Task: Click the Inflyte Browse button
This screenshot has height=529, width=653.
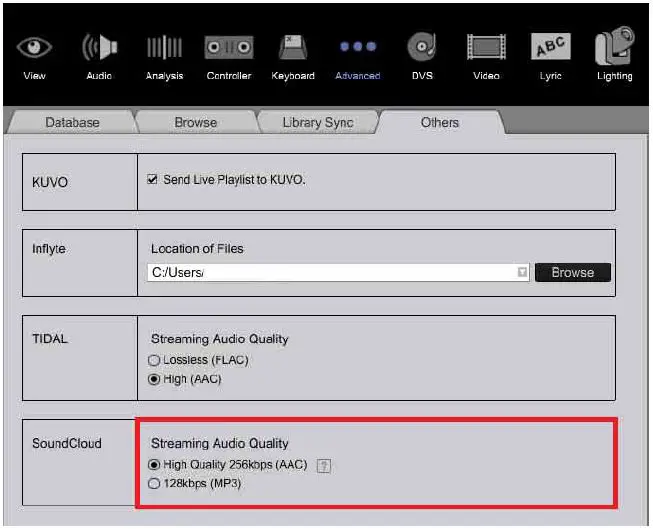Action: pos(573,272)
